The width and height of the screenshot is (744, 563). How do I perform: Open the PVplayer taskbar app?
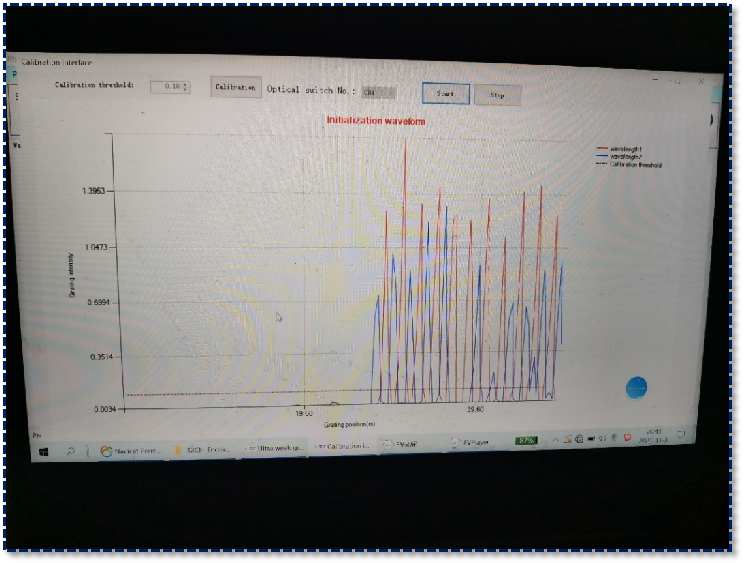pyautogui.click(x=470, y=443)
